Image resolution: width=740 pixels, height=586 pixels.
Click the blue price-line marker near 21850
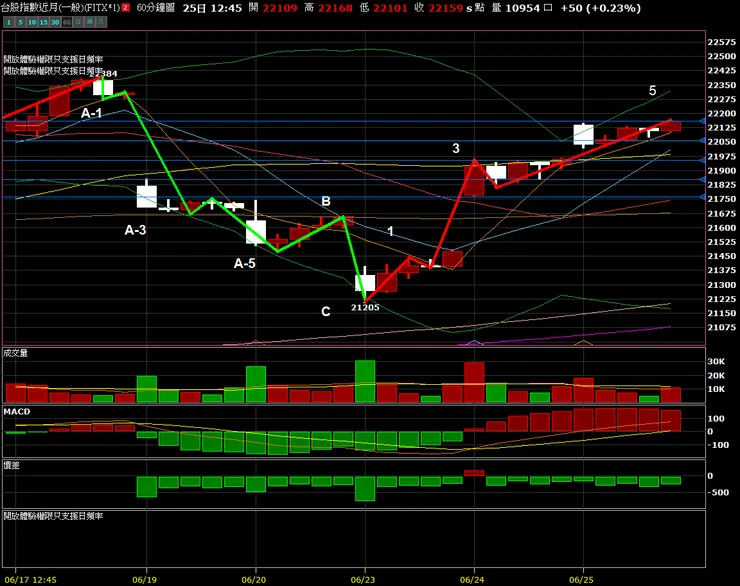coord(702,180)
